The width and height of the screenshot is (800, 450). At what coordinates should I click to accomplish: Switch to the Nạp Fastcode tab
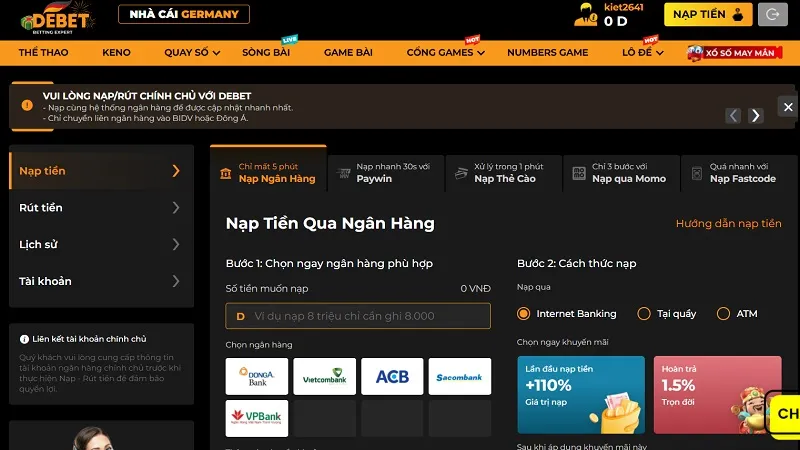[x=739, y=173]
